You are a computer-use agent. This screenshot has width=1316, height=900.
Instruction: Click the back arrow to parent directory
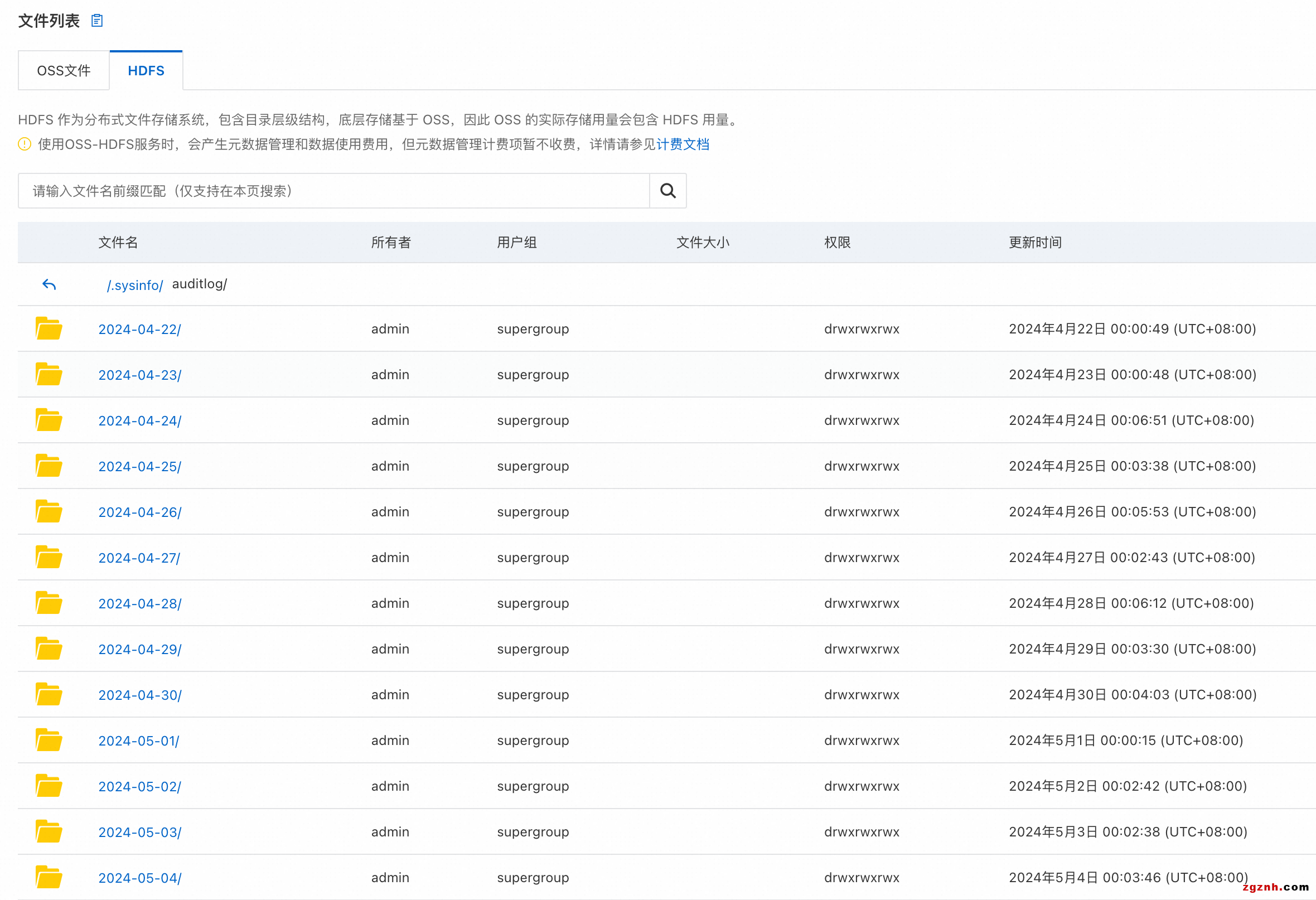49,284
